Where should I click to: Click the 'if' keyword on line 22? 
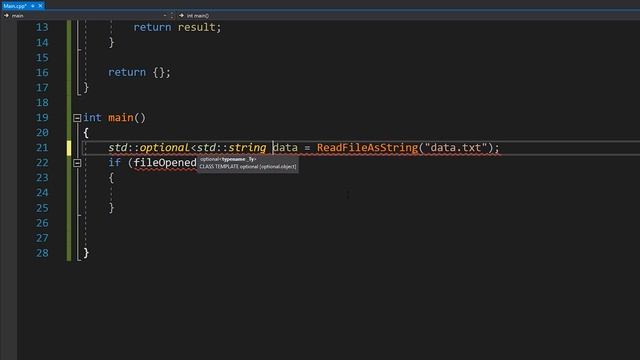click(114, 162)
